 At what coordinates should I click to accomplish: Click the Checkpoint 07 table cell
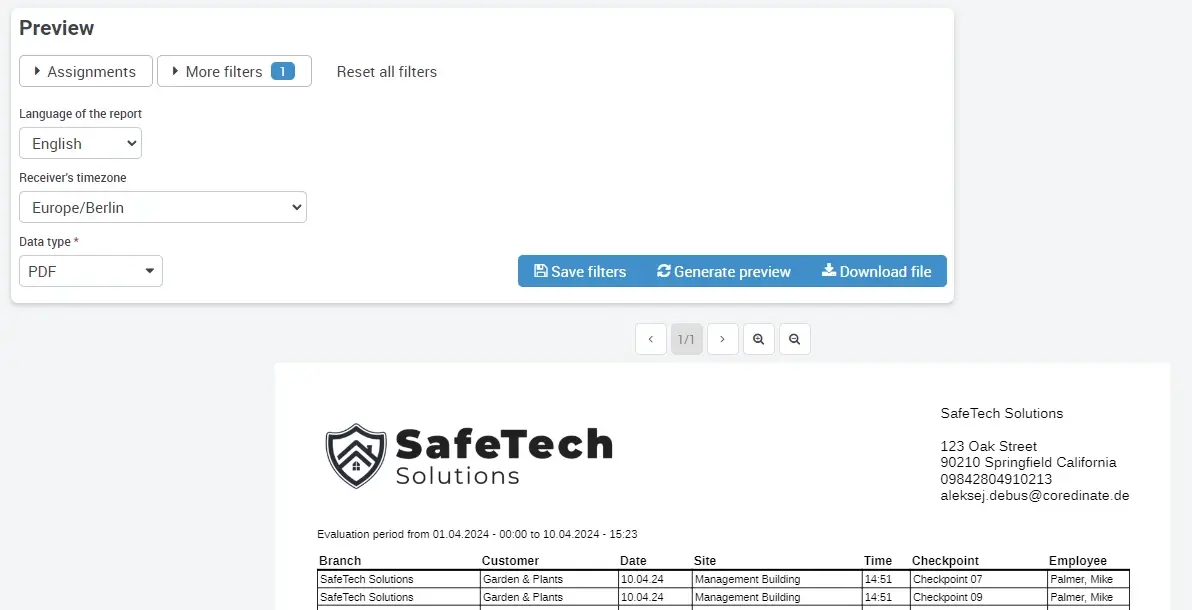[947, 579]
